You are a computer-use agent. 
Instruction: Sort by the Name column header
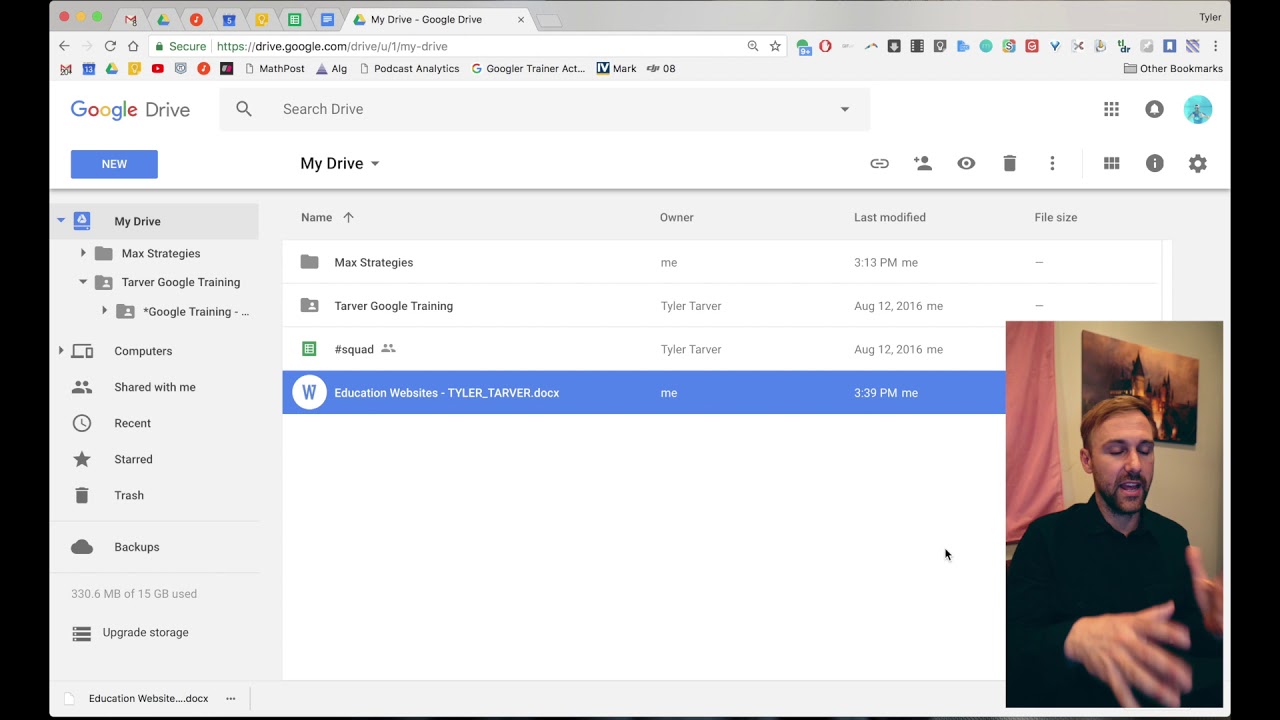(x=316, y=217)
